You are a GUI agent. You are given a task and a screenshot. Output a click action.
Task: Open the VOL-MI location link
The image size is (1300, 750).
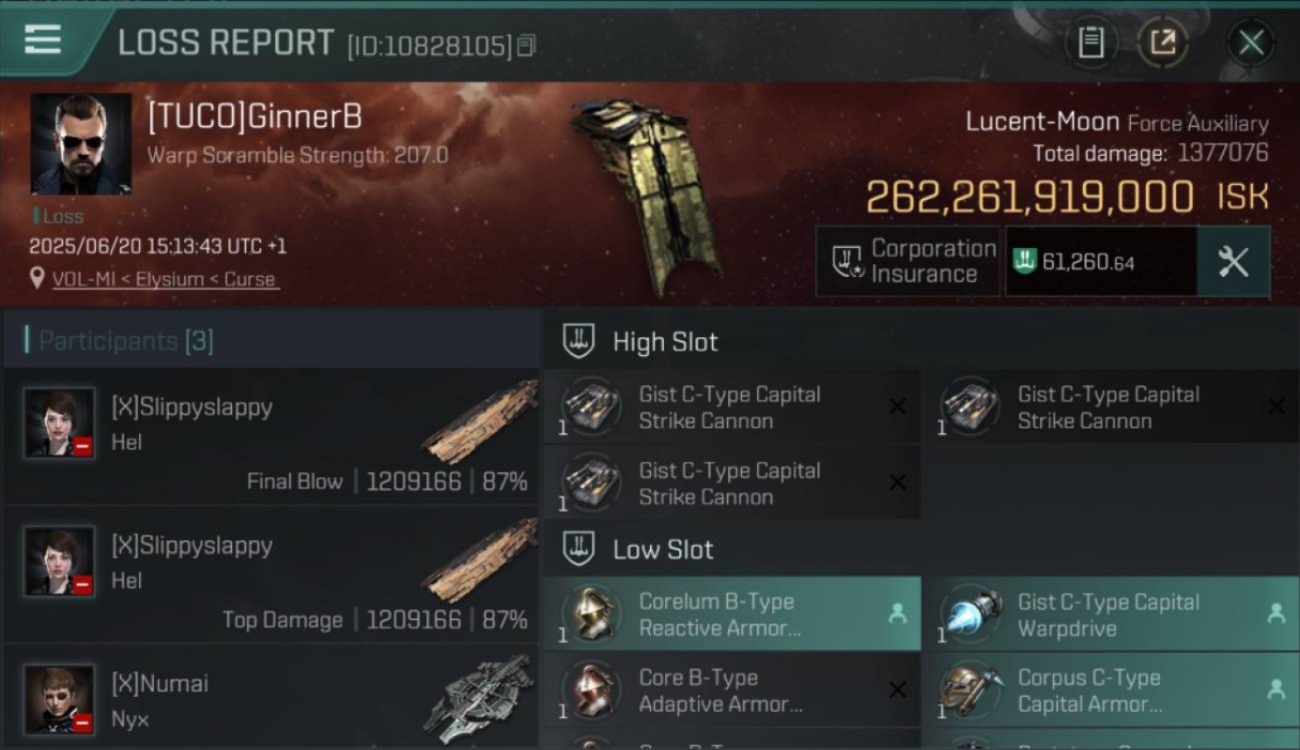pos(164,279)
